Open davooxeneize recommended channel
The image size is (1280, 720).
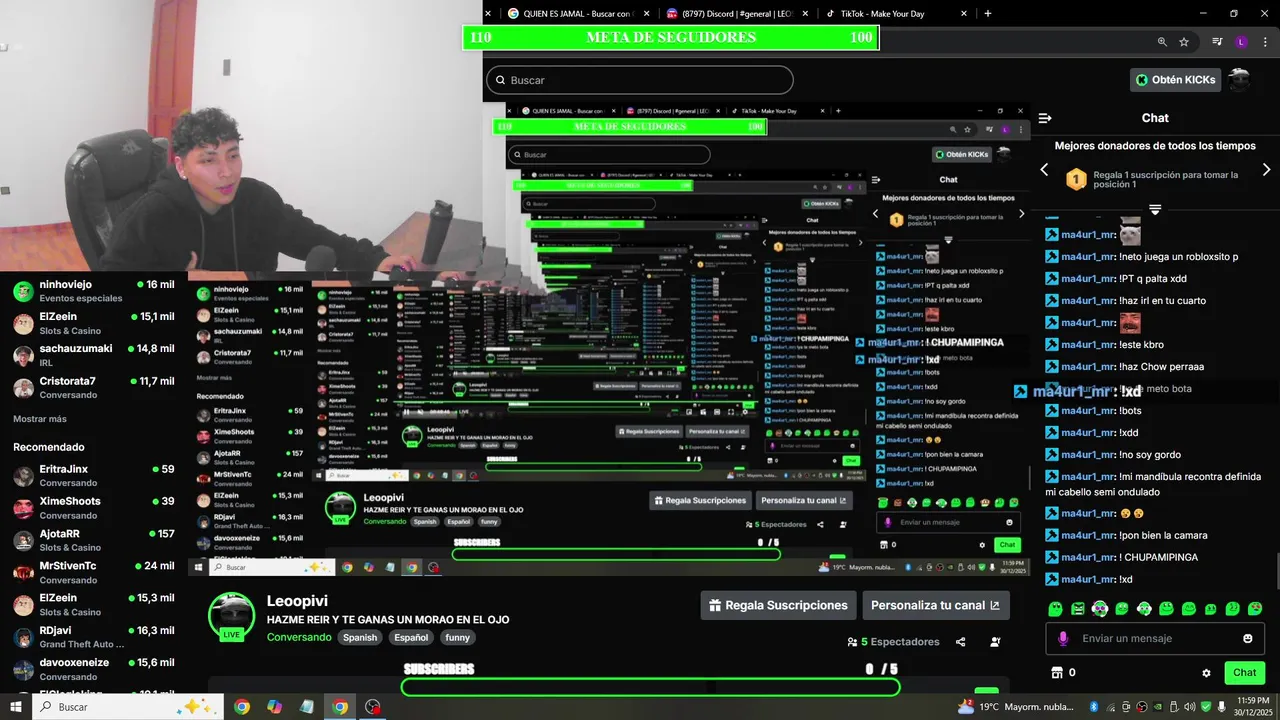point(94,669)
